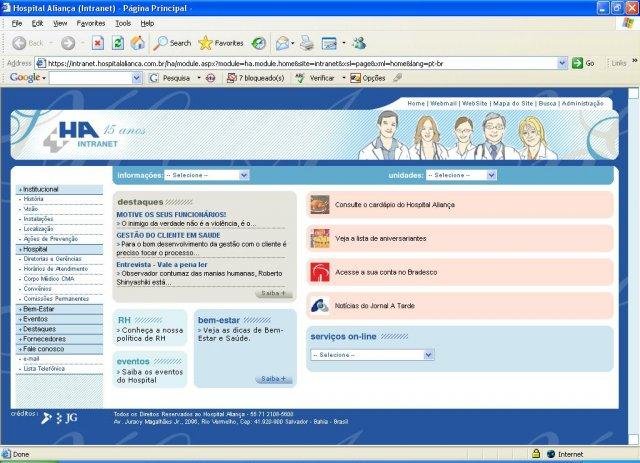
Task: Click the Links toolbar label
Action: tap(619, 63)
